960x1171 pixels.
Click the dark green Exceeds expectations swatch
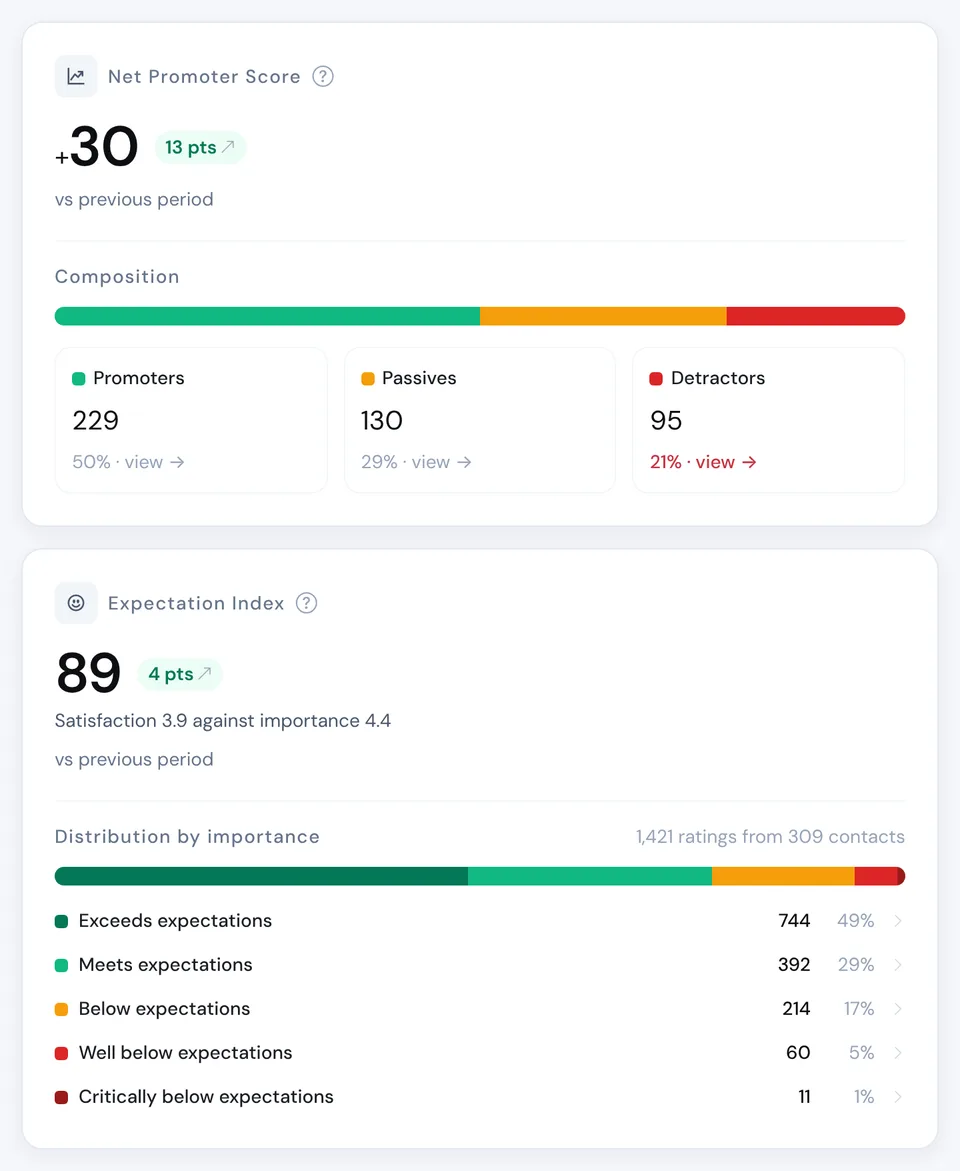61,922
